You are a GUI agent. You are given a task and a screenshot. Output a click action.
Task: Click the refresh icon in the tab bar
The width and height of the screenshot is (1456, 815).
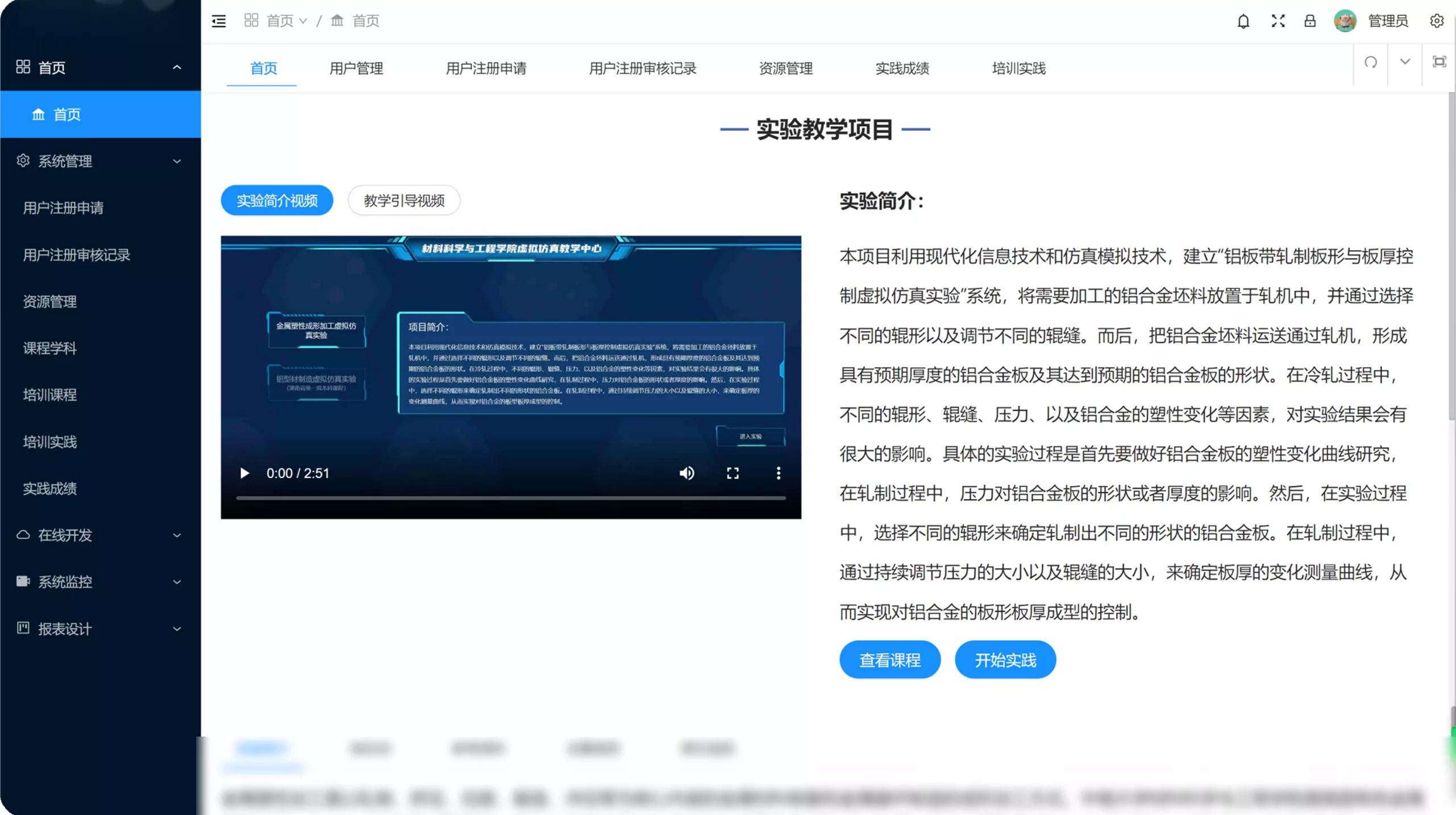1371,62
